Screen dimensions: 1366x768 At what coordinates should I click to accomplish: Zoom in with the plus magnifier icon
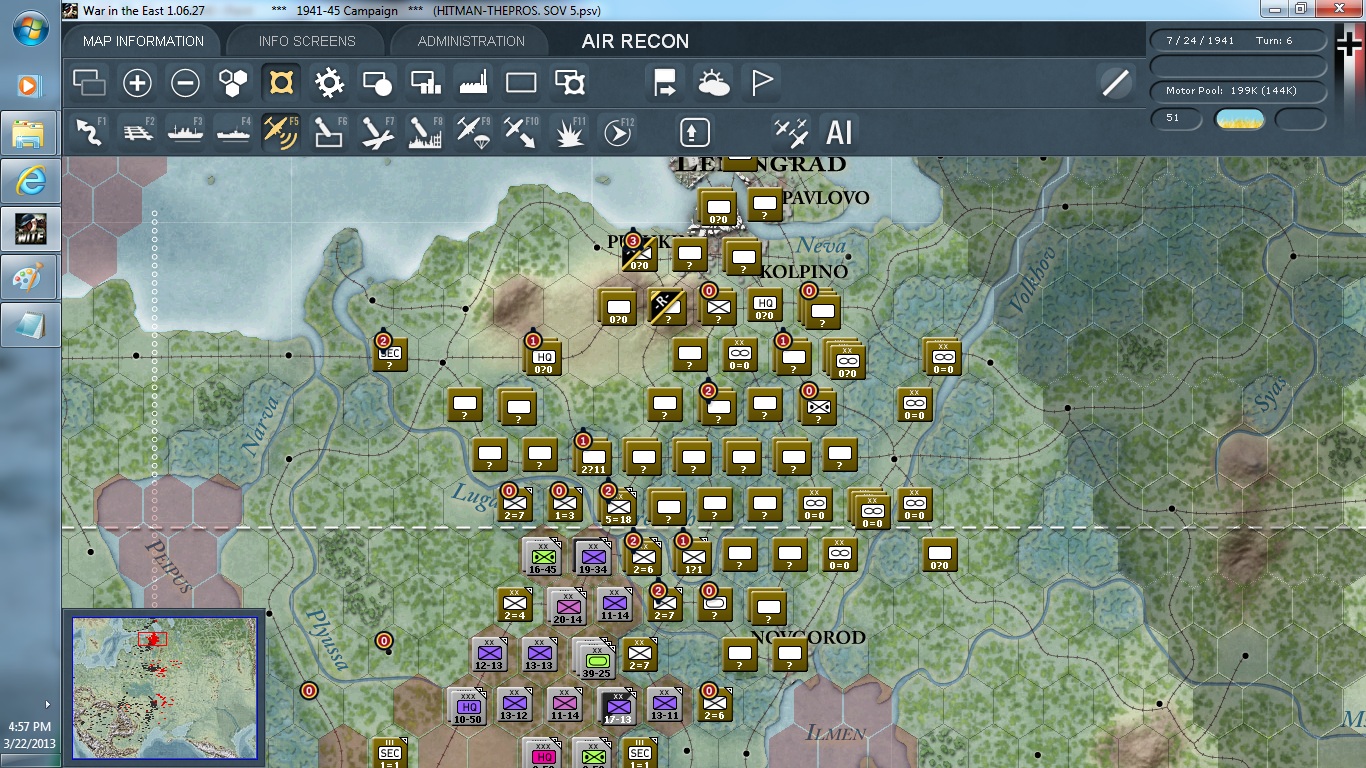click(x=137, y=83)
